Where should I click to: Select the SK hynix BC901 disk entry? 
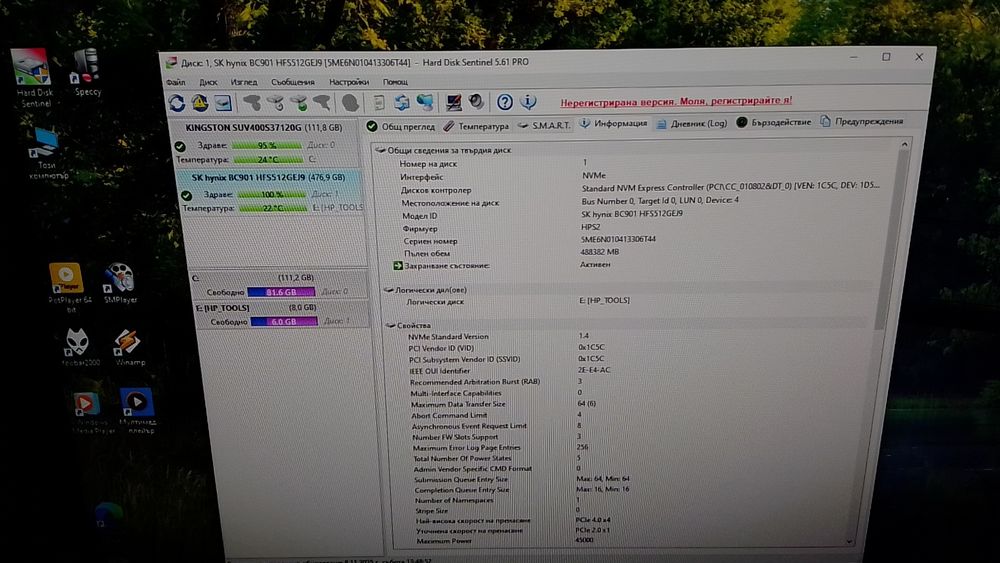click(x=272, y=193)
